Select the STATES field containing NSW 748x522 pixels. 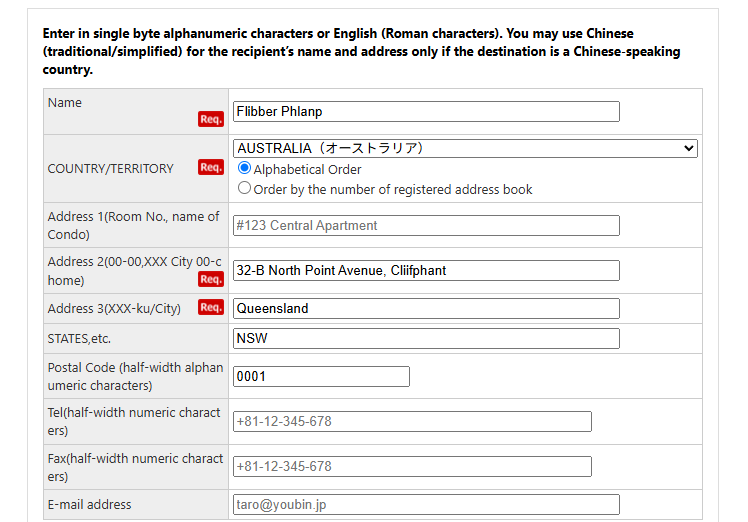[x=426, y=339]
